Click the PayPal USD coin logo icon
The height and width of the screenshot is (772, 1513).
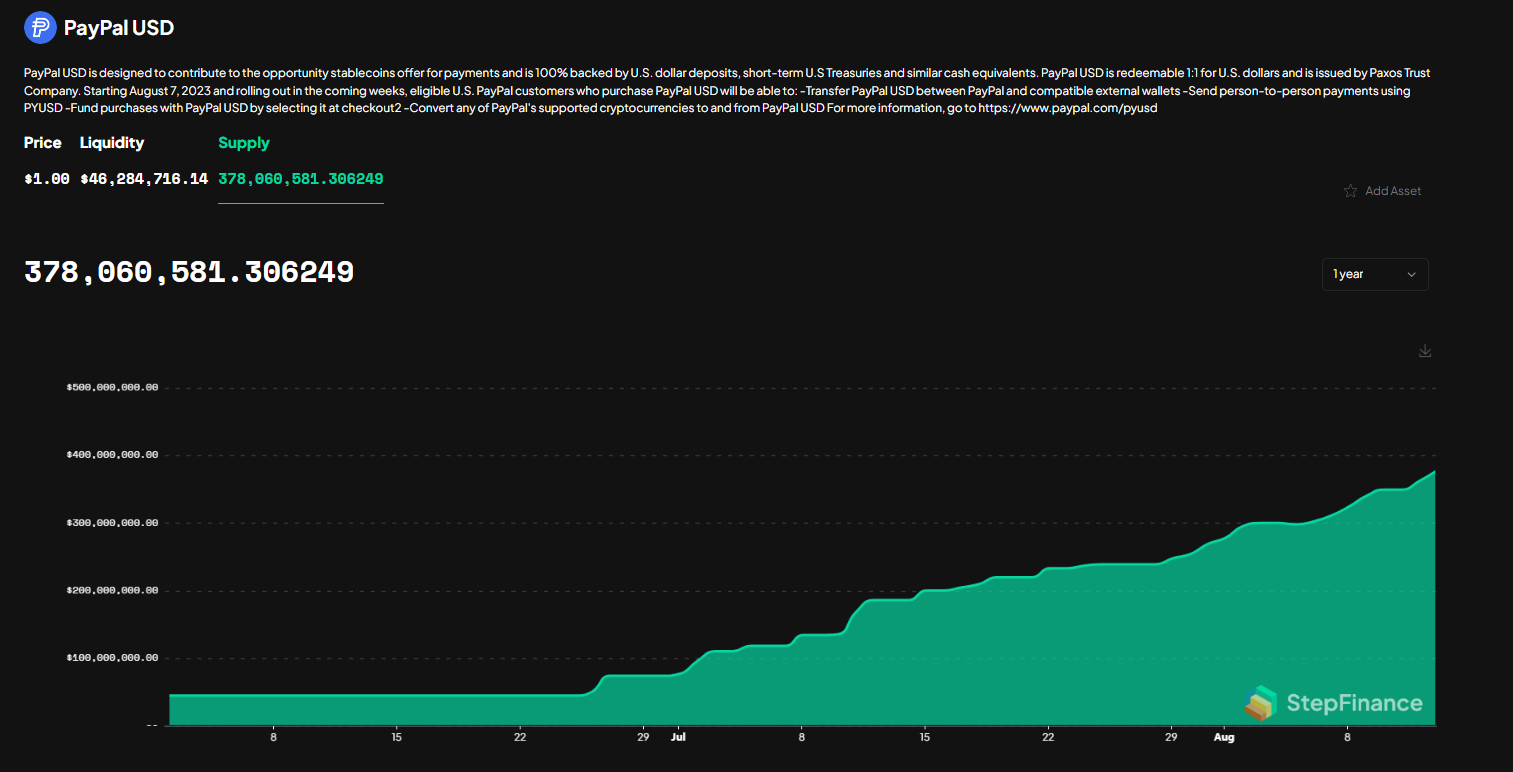coord(40,27)
